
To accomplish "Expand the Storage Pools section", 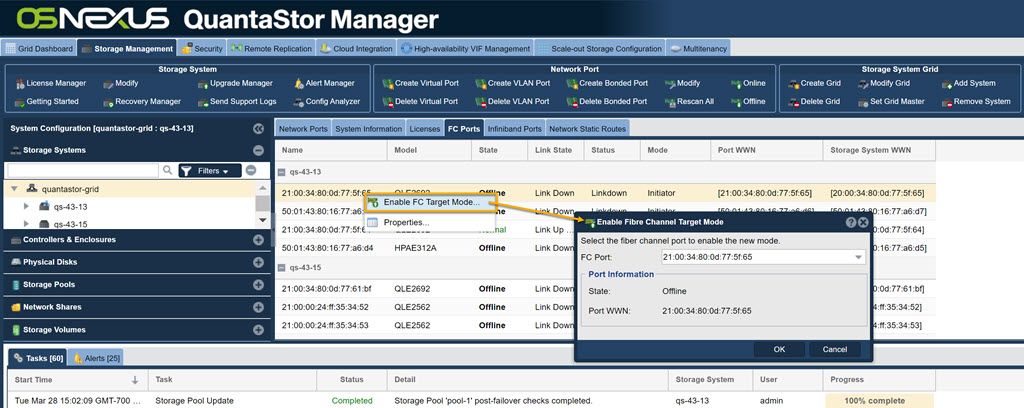I will click(258, 285).
